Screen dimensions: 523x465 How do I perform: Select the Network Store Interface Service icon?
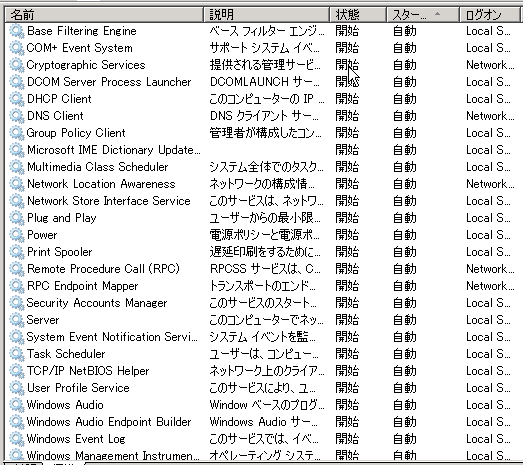(16, 201)
